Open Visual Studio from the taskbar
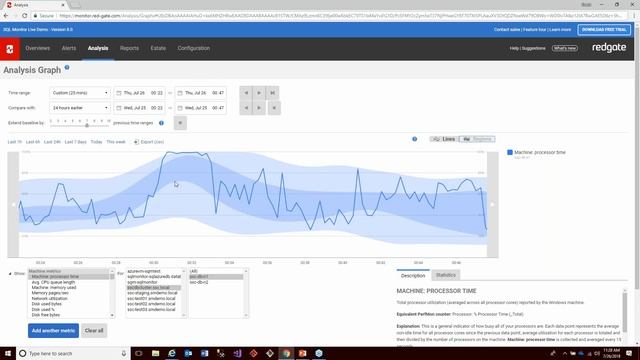Image resolution: width=640 pixels, height=360 pixels. 237,353
